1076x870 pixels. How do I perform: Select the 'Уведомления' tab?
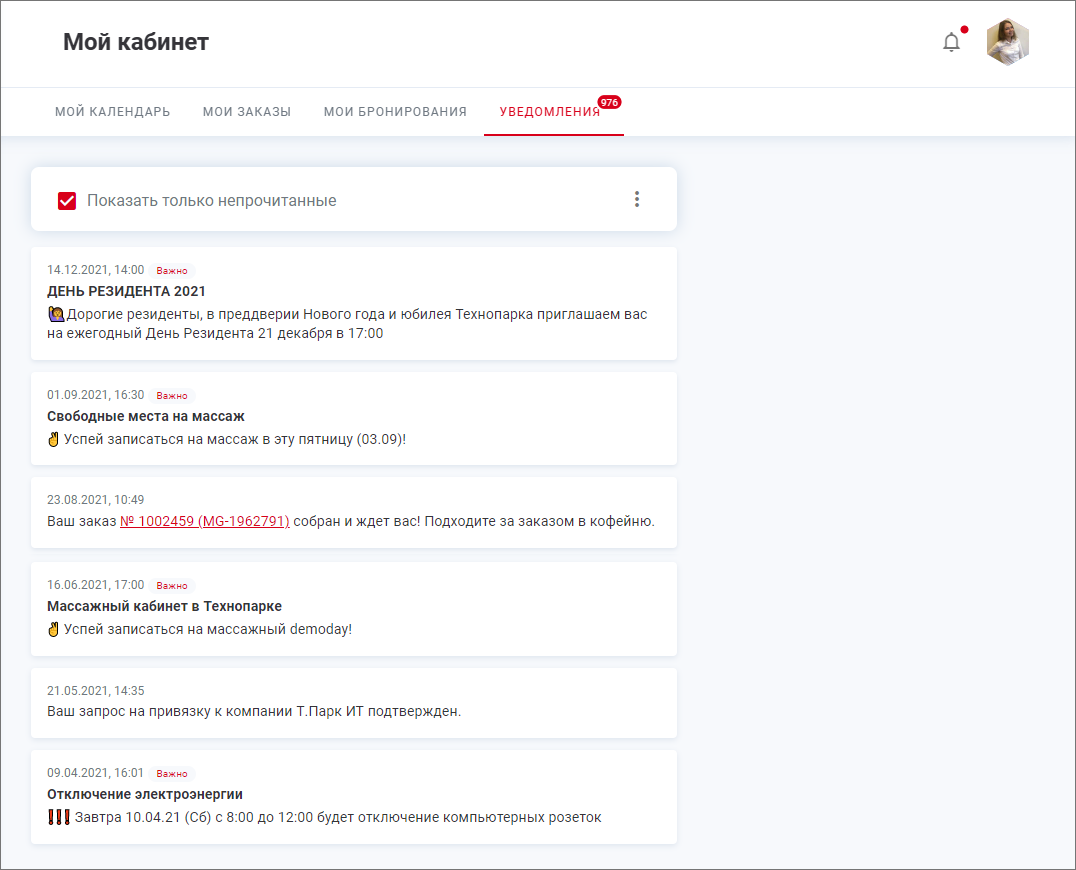pyautogui.click(x=550, y=112)
